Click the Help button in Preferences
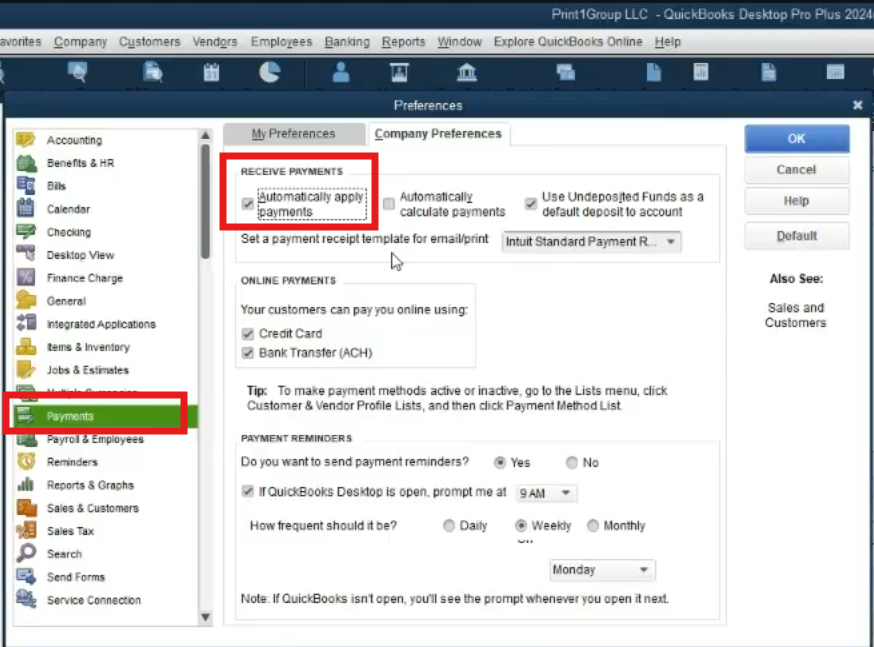874x647 pixels. (797, 201)
